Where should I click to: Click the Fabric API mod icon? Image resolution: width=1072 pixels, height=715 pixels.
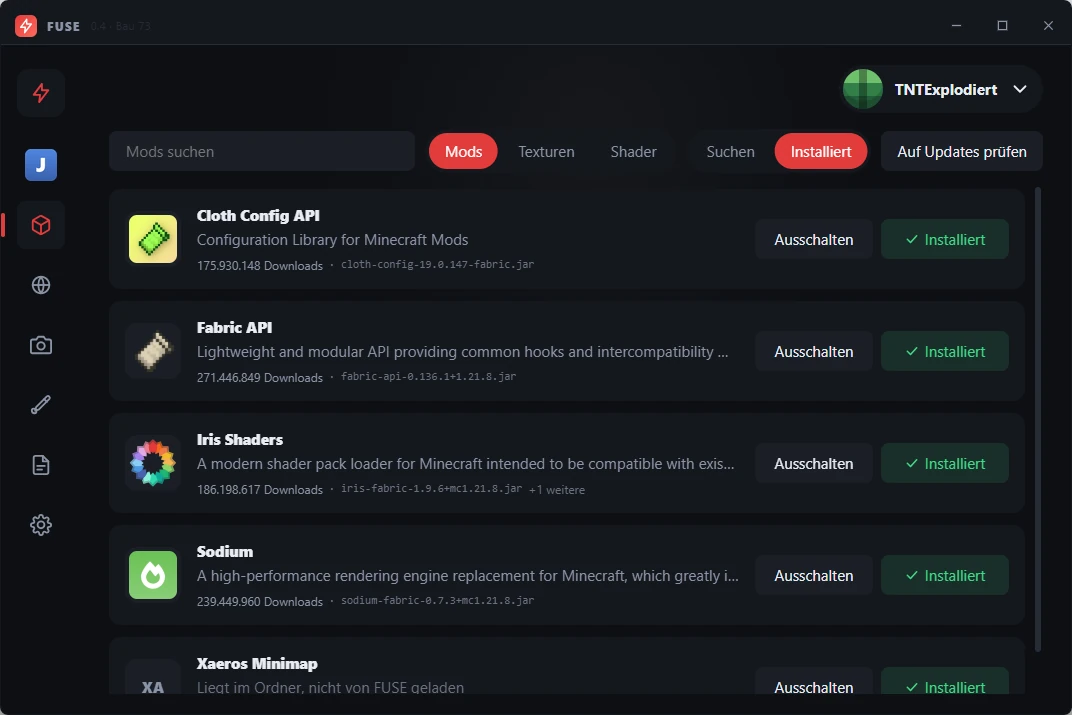(x=153, y=351)
